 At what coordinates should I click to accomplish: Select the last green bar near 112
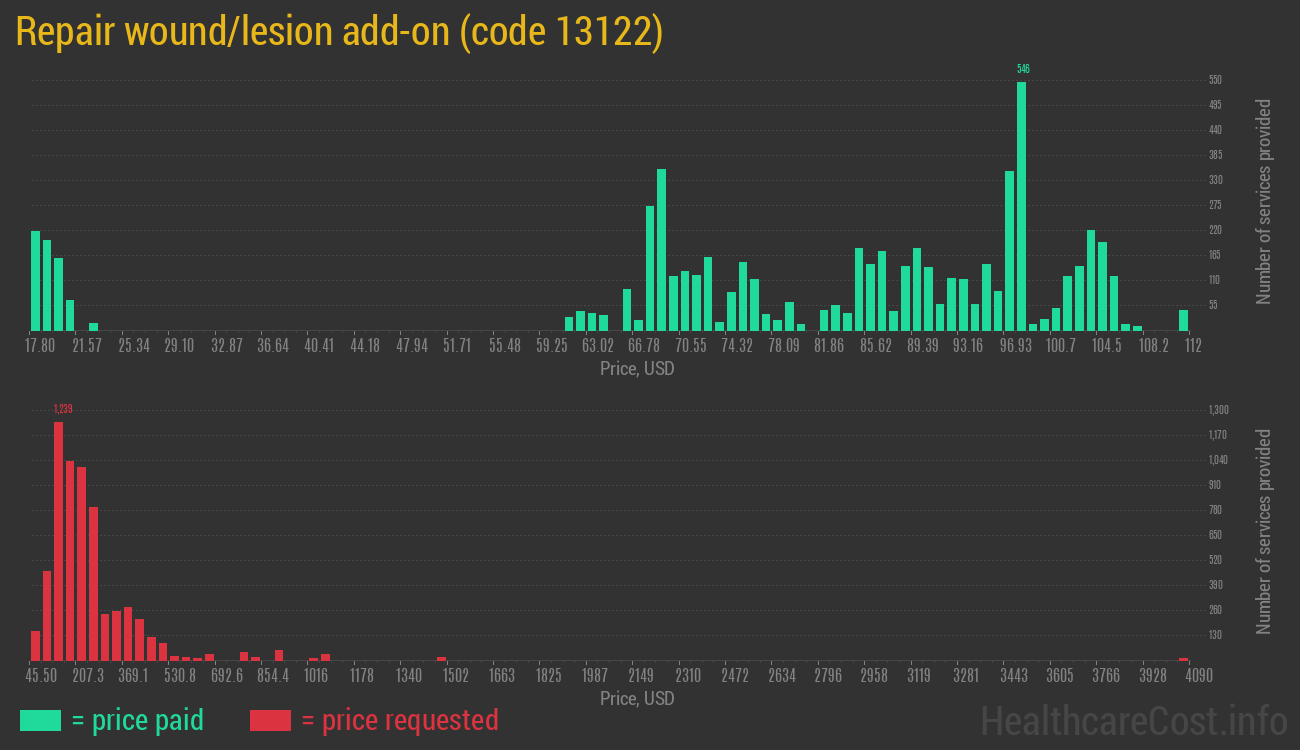(1183, 320)
